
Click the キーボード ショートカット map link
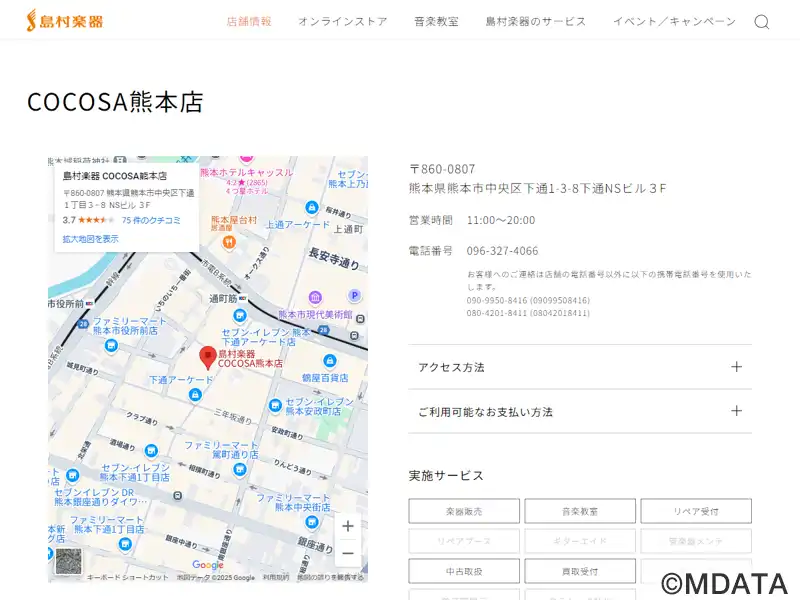(x=127, y=578)
